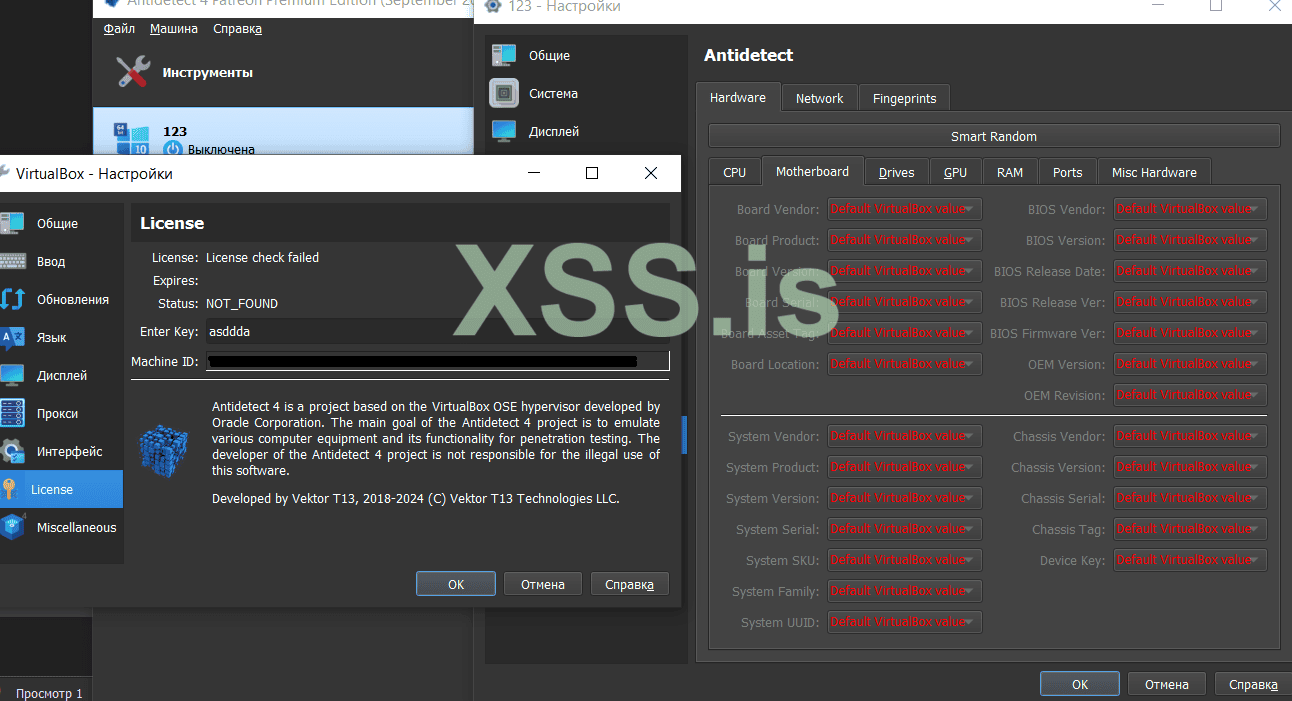Open the BIOS Vendor dropdown
Screen dimensions: 1292x701
pyautogui.click(x=1190, y=209)
